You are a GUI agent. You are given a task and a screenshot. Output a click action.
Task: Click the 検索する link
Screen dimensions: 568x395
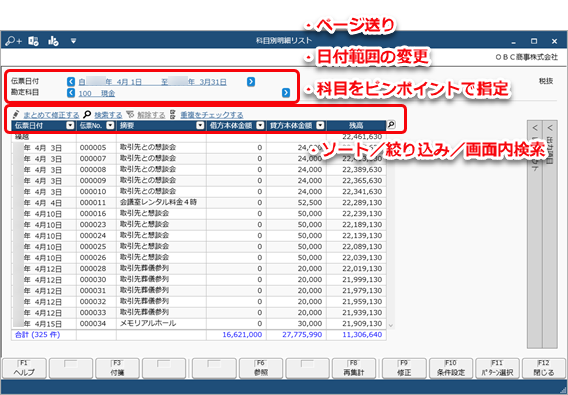[108, 115]
